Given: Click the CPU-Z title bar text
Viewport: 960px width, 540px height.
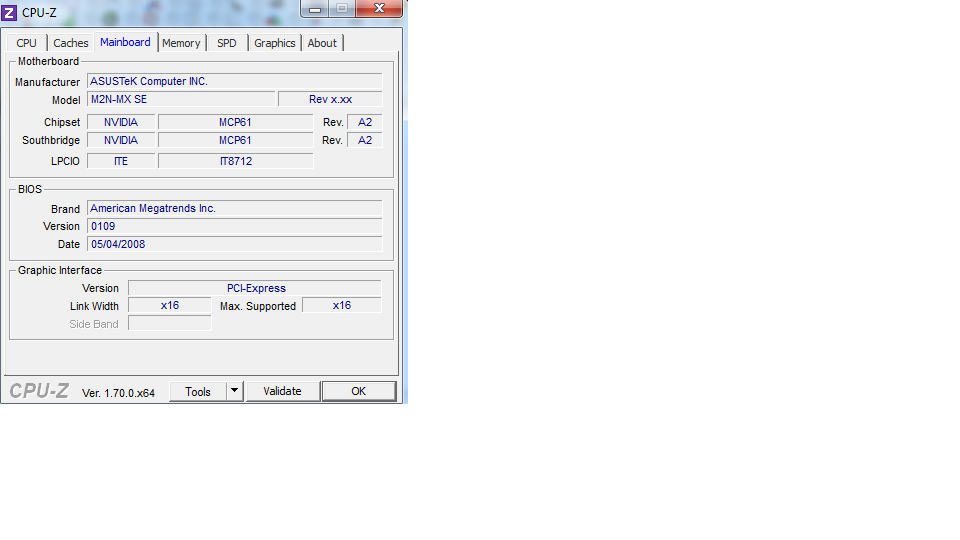Looking at the screenshot, I should tap(39, 13).
